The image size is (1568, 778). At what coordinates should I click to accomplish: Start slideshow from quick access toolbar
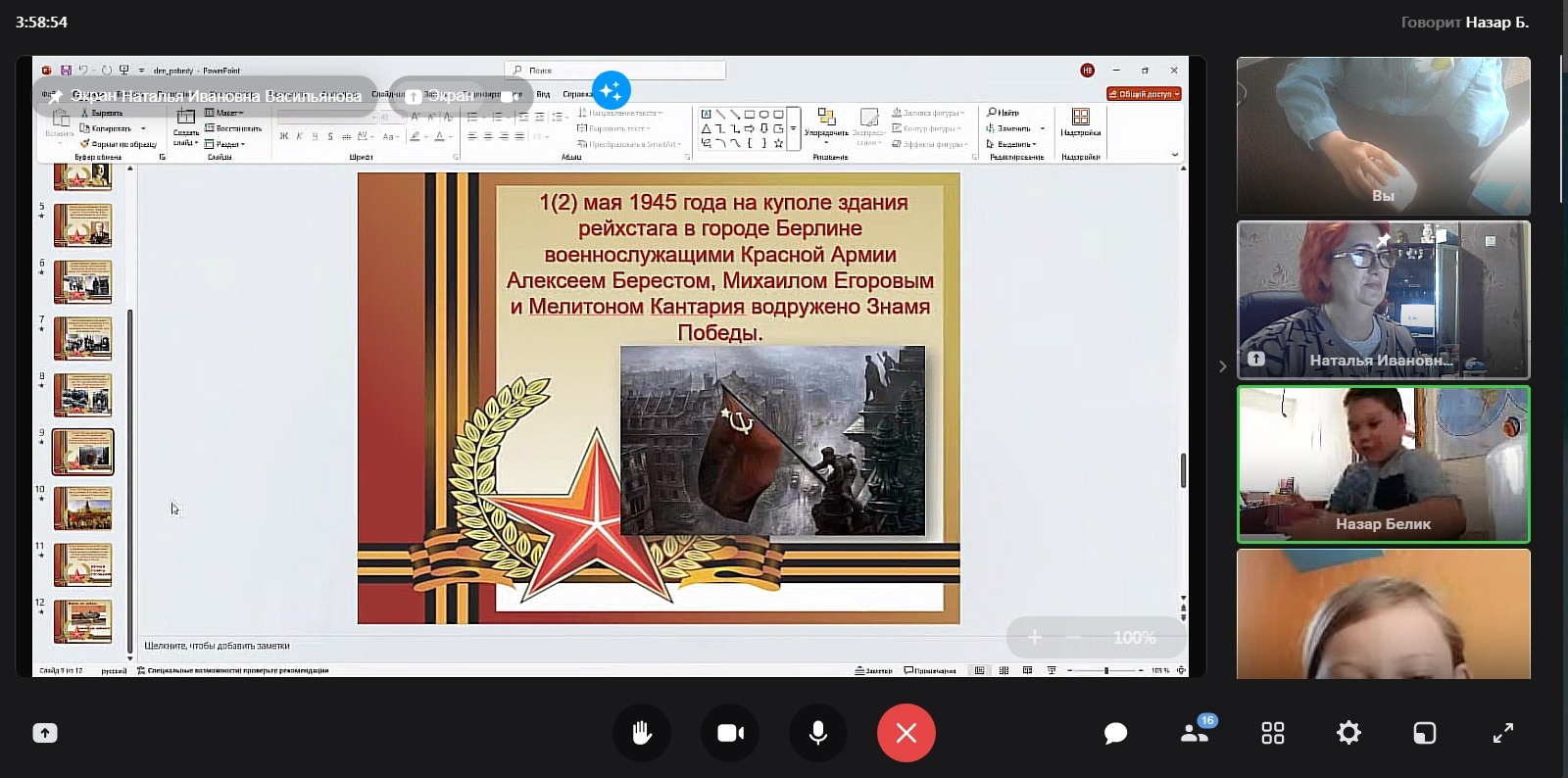(x=123, y=71)
